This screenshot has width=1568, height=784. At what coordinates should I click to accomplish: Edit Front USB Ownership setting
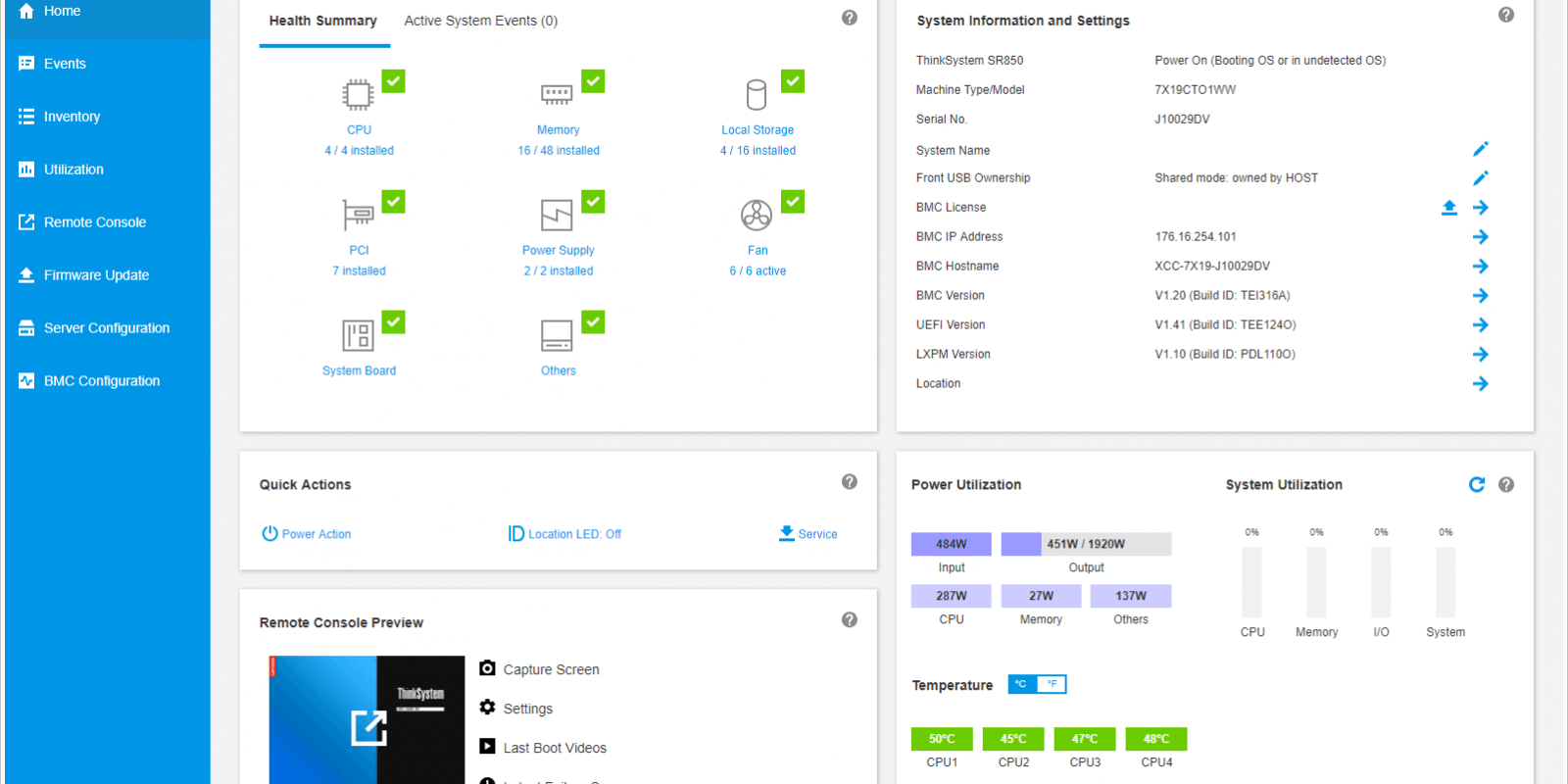pos(1481,178)
